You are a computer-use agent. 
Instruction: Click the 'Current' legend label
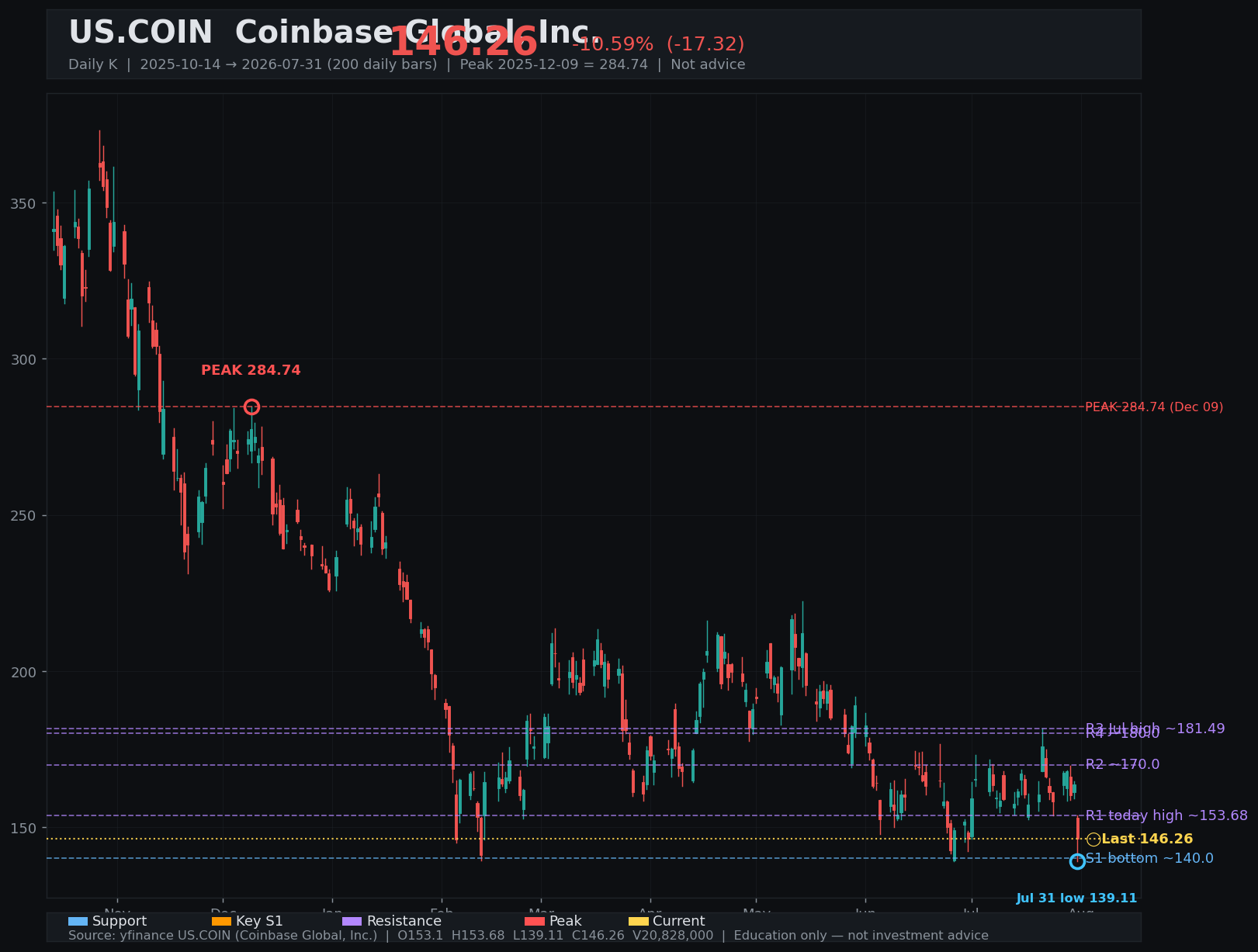[x=679, y=922]
